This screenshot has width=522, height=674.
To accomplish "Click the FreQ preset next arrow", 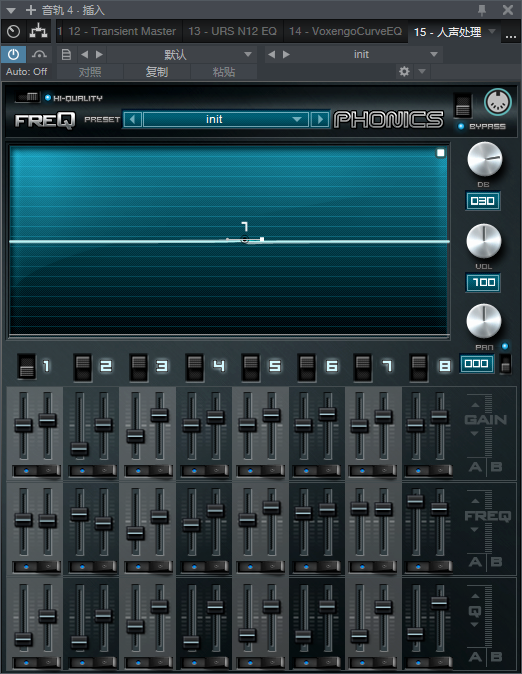I will [x=320, y=119].
